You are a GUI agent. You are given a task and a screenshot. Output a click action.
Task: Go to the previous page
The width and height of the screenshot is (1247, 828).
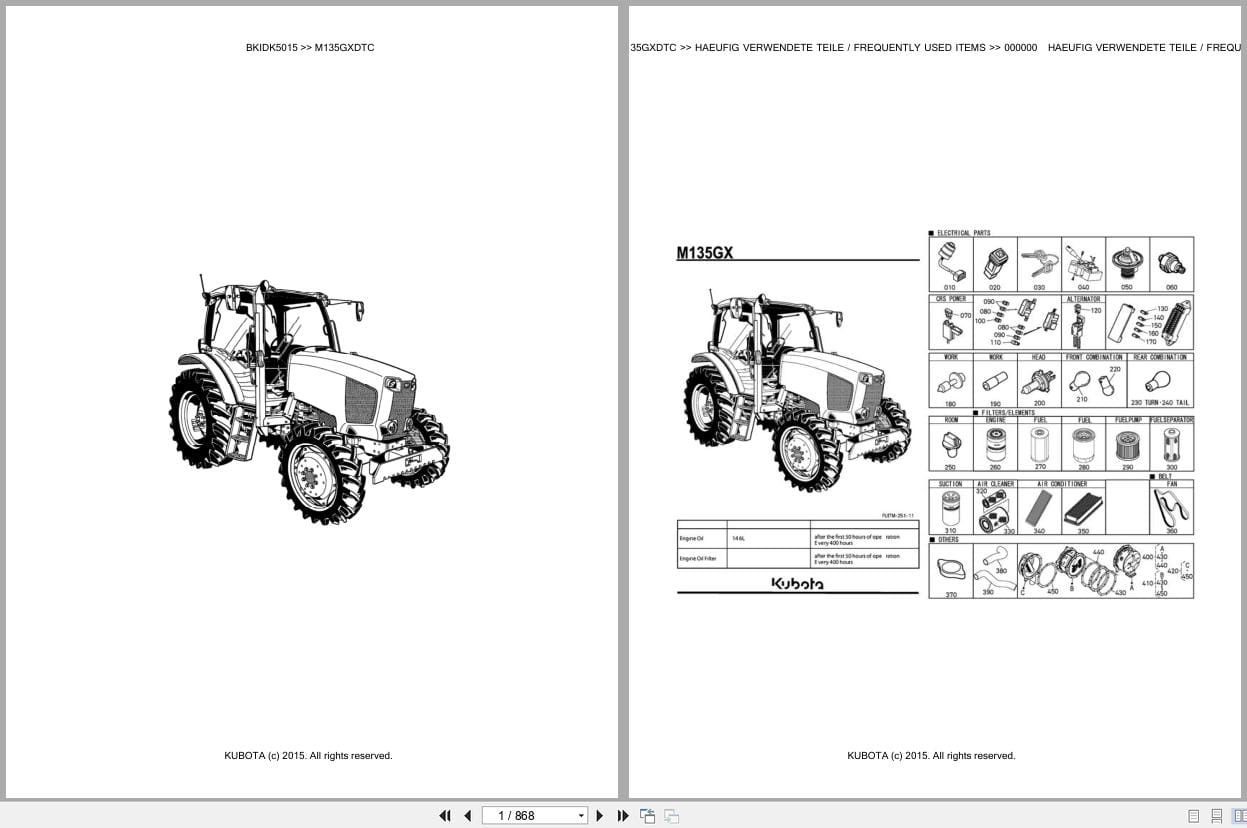tap(467, 816)
